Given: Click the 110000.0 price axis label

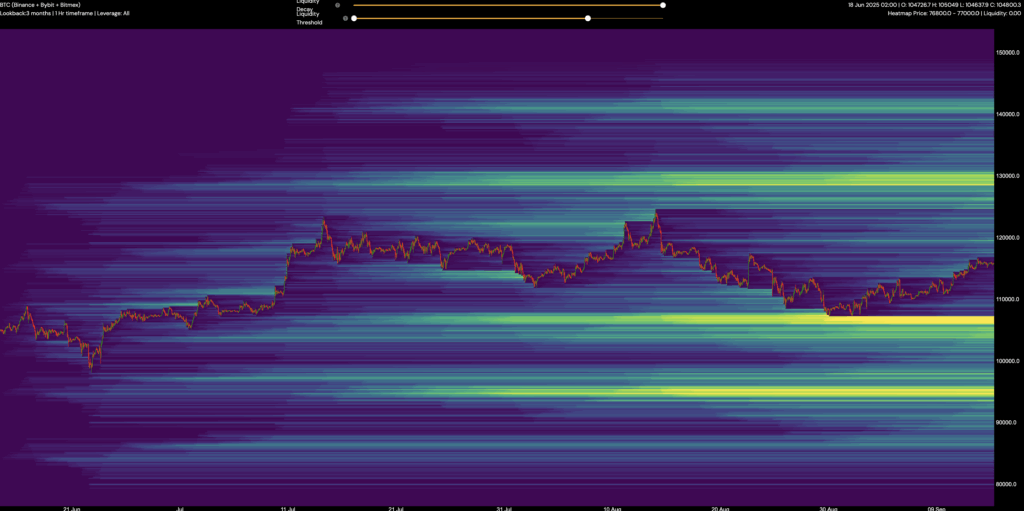Looking at the screenshot, I should pyautogui.click(x=1006, y=299).
